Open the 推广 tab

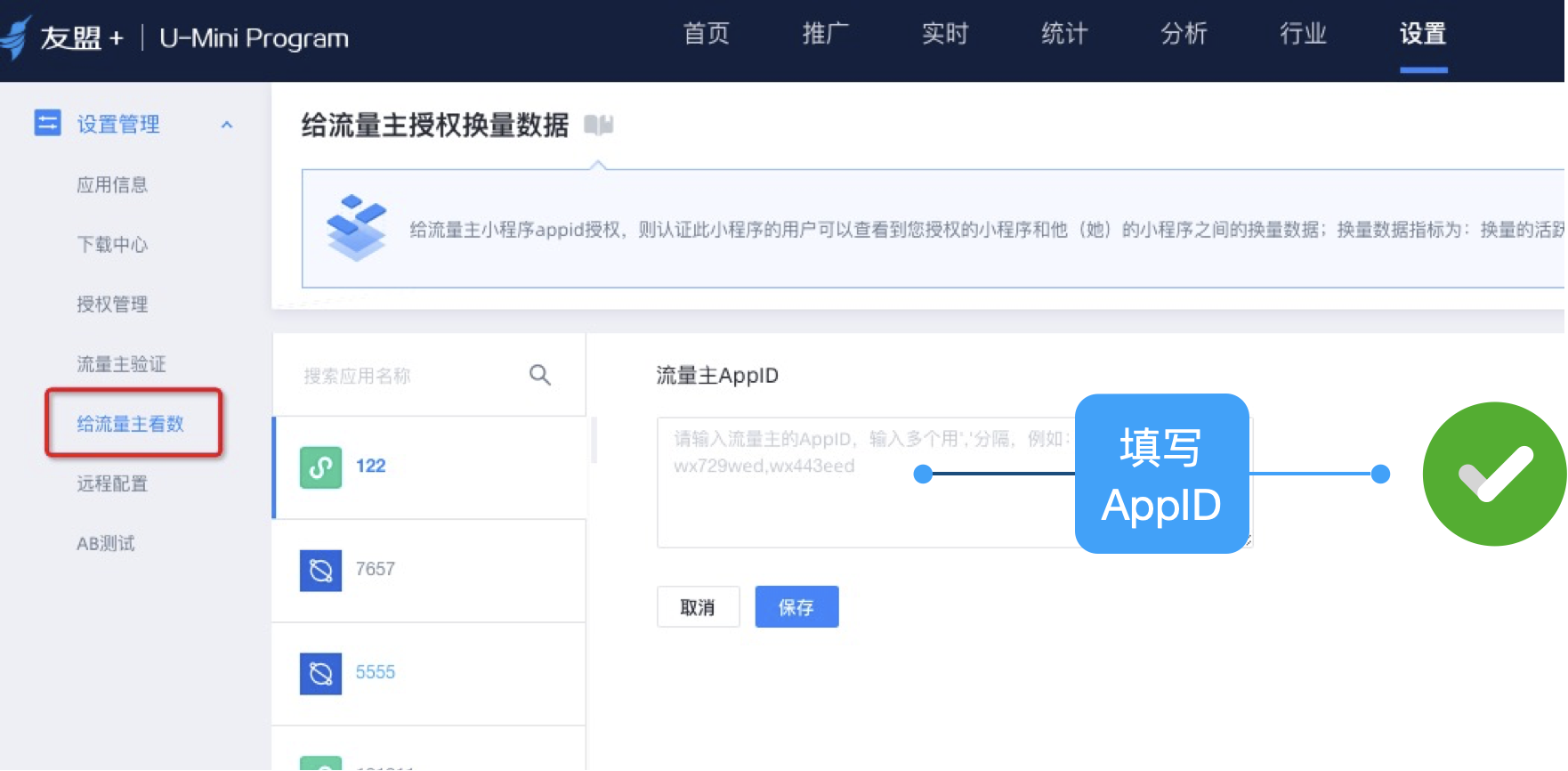tap(825, 34)
